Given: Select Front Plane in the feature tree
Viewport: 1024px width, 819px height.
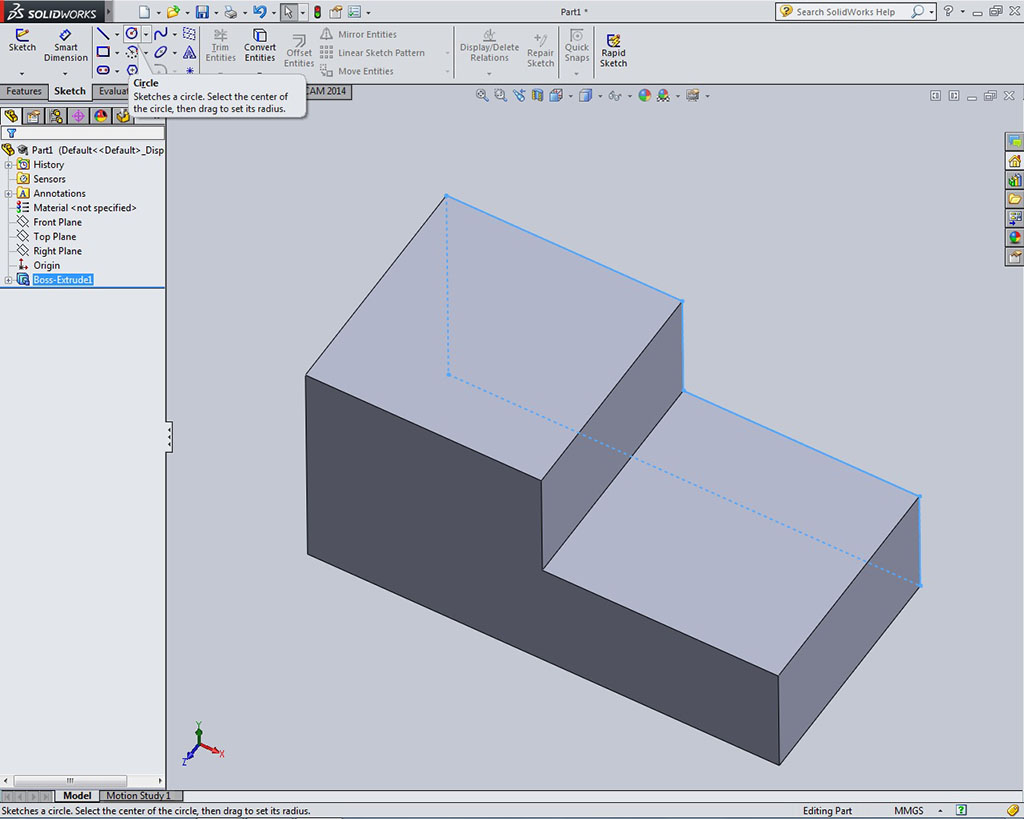Looking at the screenshot, I should pyautogui.click(x=57, y=222).
